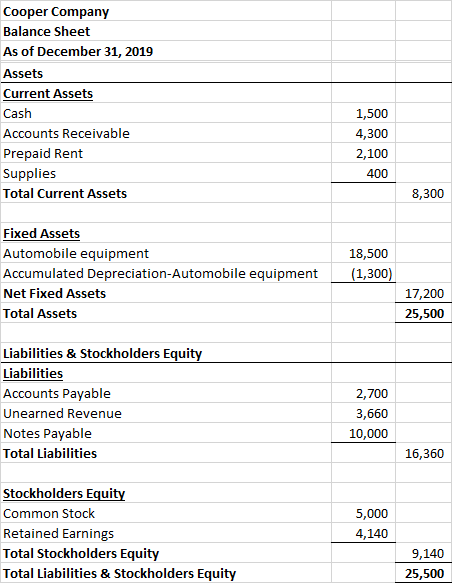Screen dimensions: 452x583
Task: Select the Retained Earnings value 4,140
Action: [372, 534]
